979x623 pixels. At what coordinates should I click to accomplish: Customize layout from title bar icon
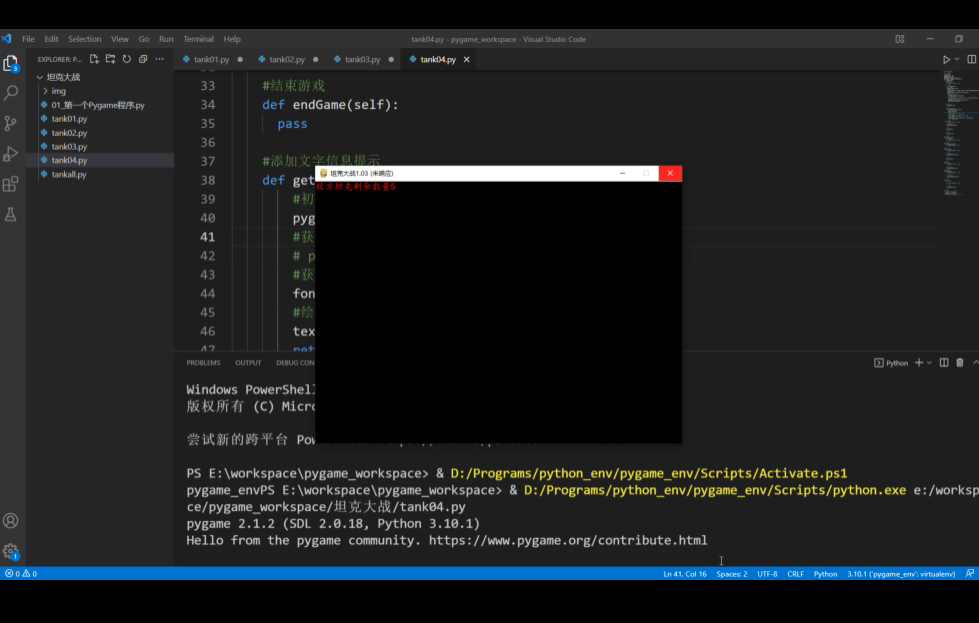pyautogui.click(x=900, y=39)
